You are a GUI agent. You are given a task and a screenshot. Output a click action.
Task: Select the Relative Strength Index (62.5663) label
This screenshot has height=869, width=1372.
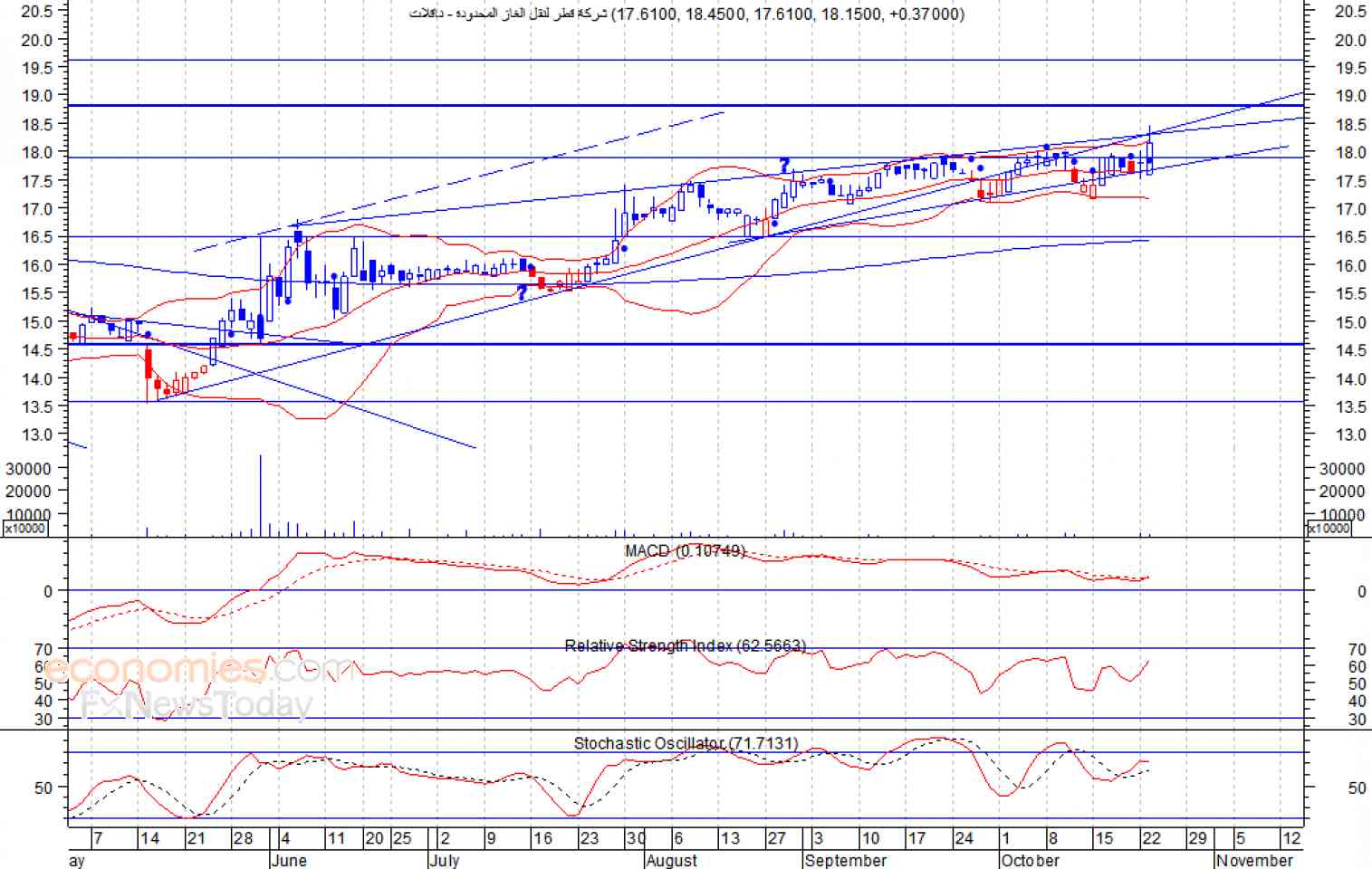pyautogui.click(x=685, y=645)
